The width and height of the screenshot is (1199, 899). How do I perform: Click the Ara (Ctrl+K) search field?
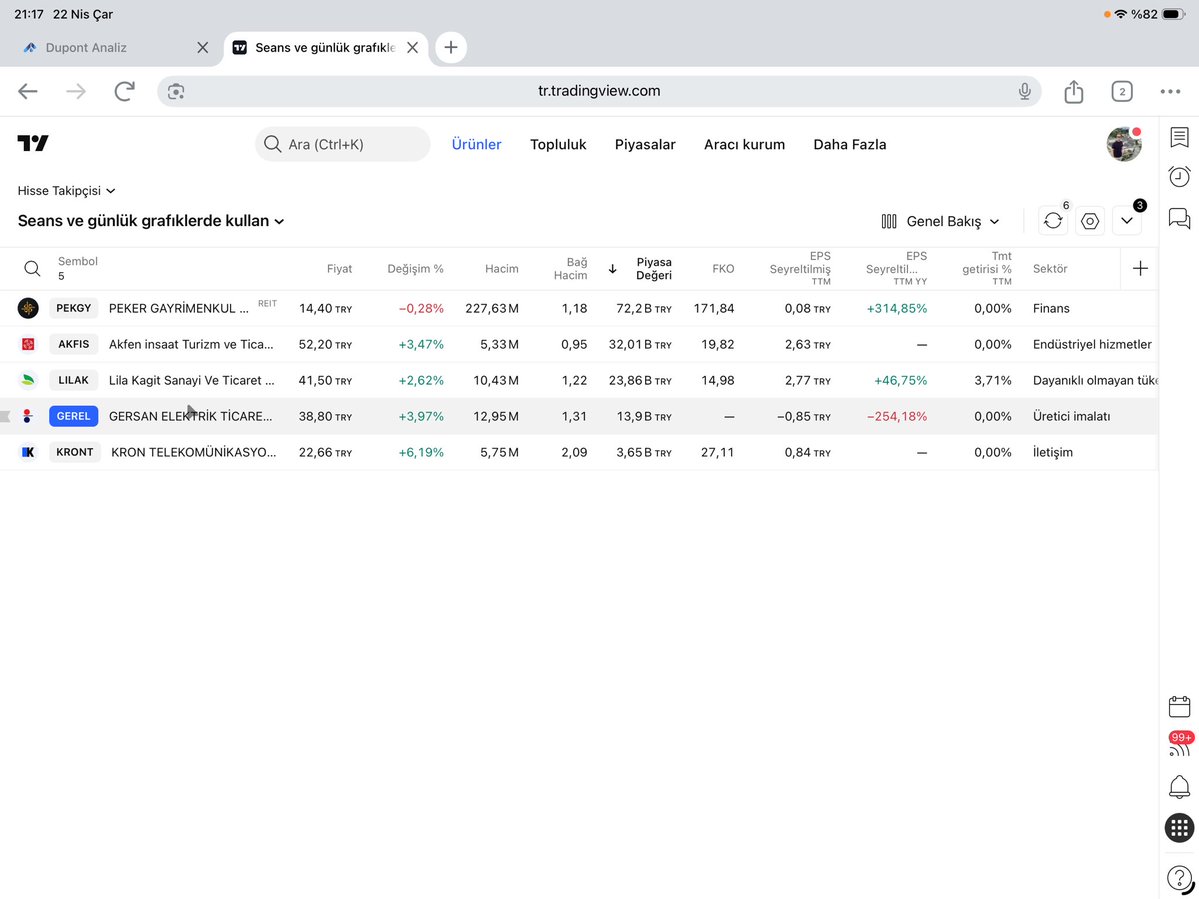(x=343, y=144)
